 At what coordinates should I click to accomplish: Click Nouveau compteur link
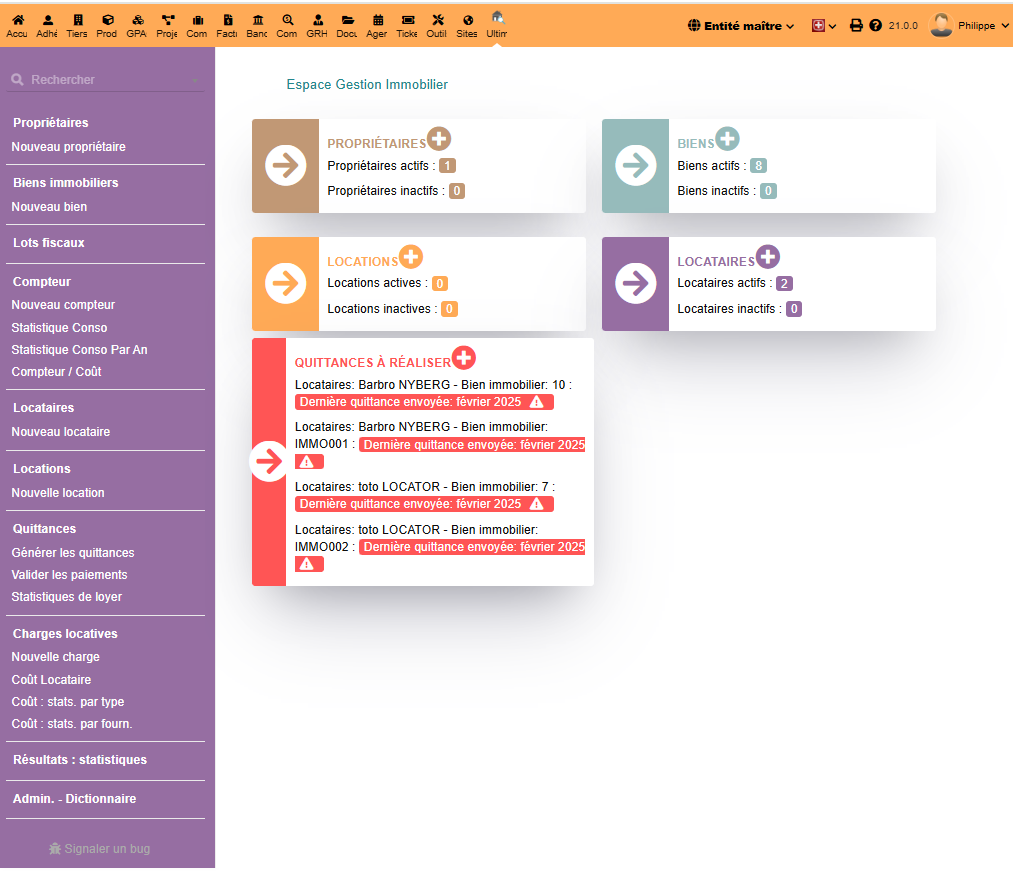coord(63,304)
